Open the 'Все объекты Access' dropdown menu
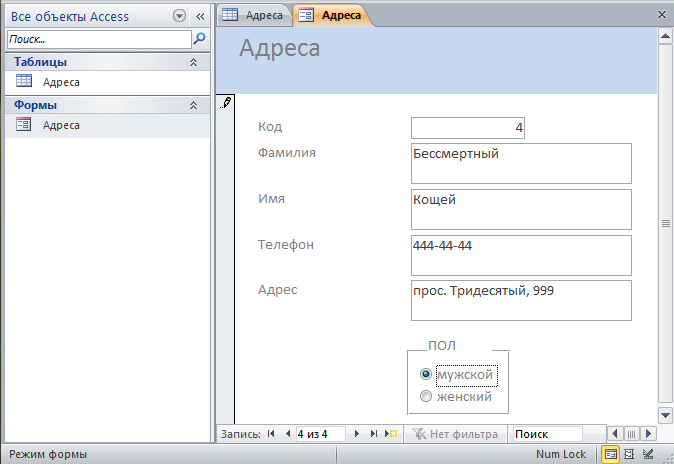 click(179, 16)
